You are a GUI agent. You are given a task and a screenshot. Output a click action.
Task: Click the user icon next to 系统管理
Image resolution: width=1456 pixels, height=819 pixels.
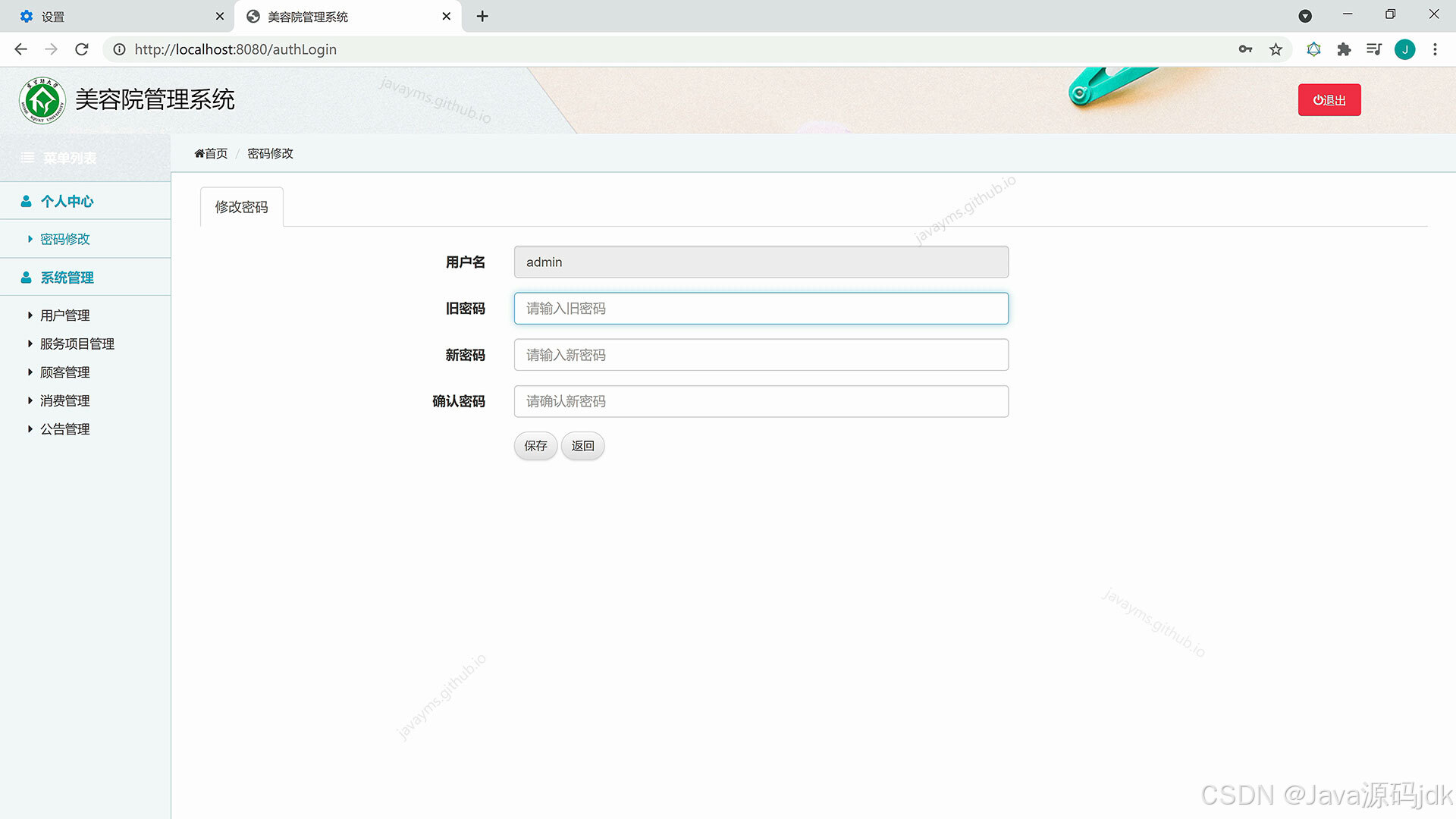tap(26, 278)
